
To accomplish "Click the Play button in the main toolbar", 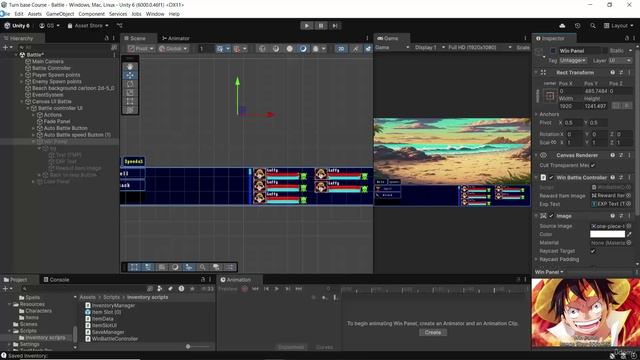I will click(307, 26).
